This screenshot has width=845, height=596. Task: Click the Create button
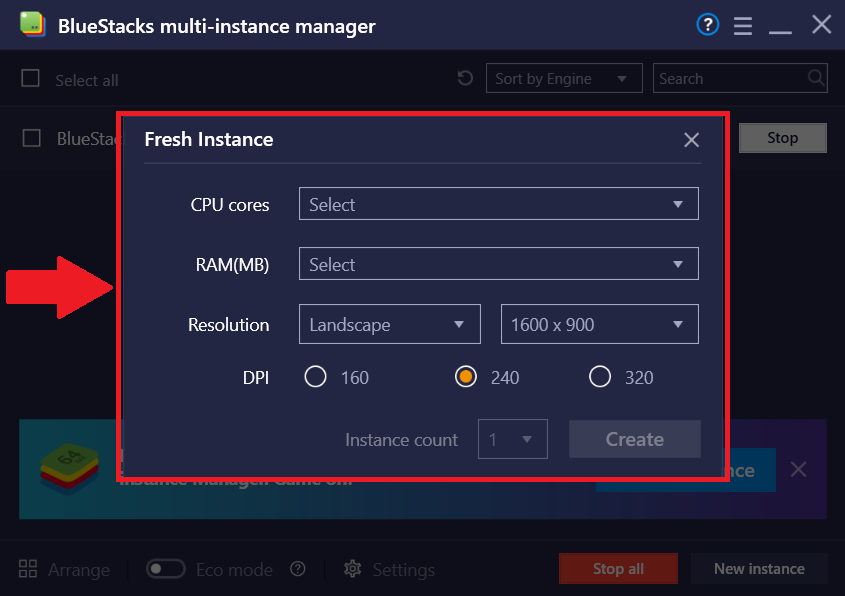coord(635,439)
